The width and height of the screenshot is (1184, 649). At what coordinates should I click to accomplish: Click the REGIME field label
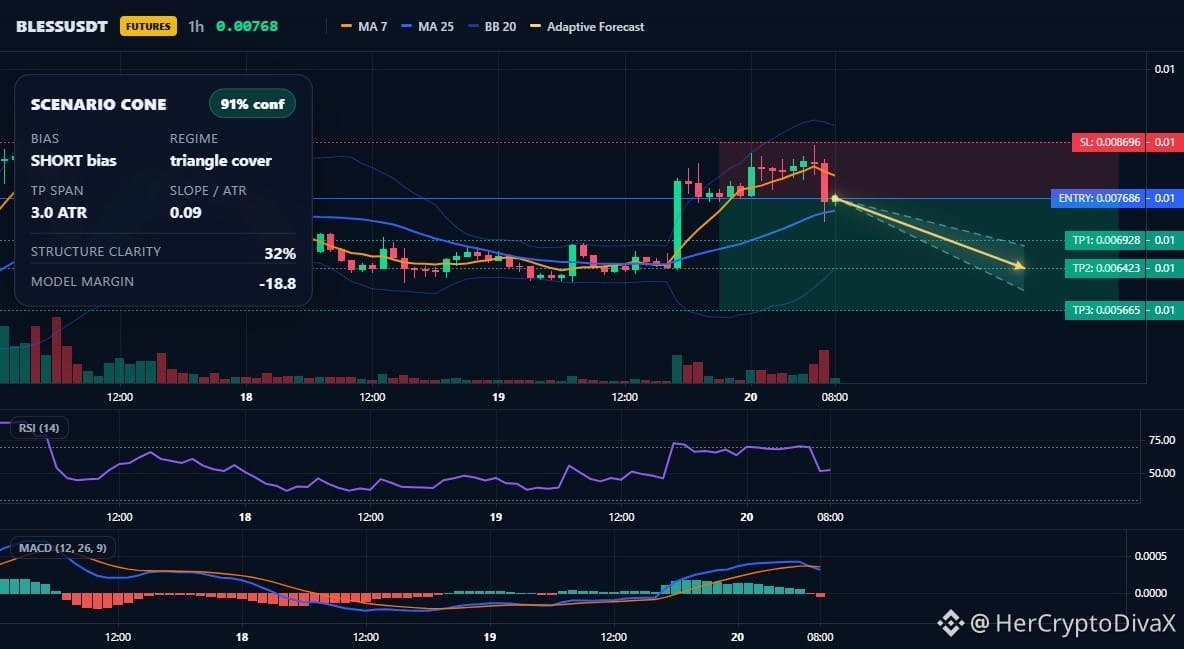[x=194, y=138]
